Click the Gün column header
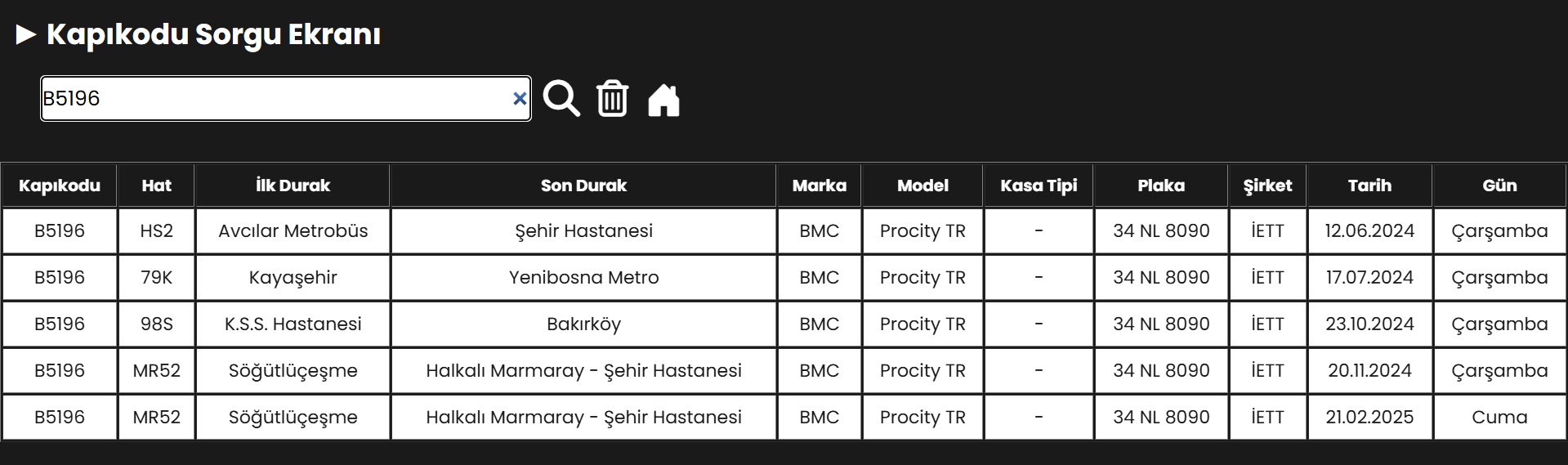The width and height of the screenshot is (1568, 465). click(x=1499, y=186)
